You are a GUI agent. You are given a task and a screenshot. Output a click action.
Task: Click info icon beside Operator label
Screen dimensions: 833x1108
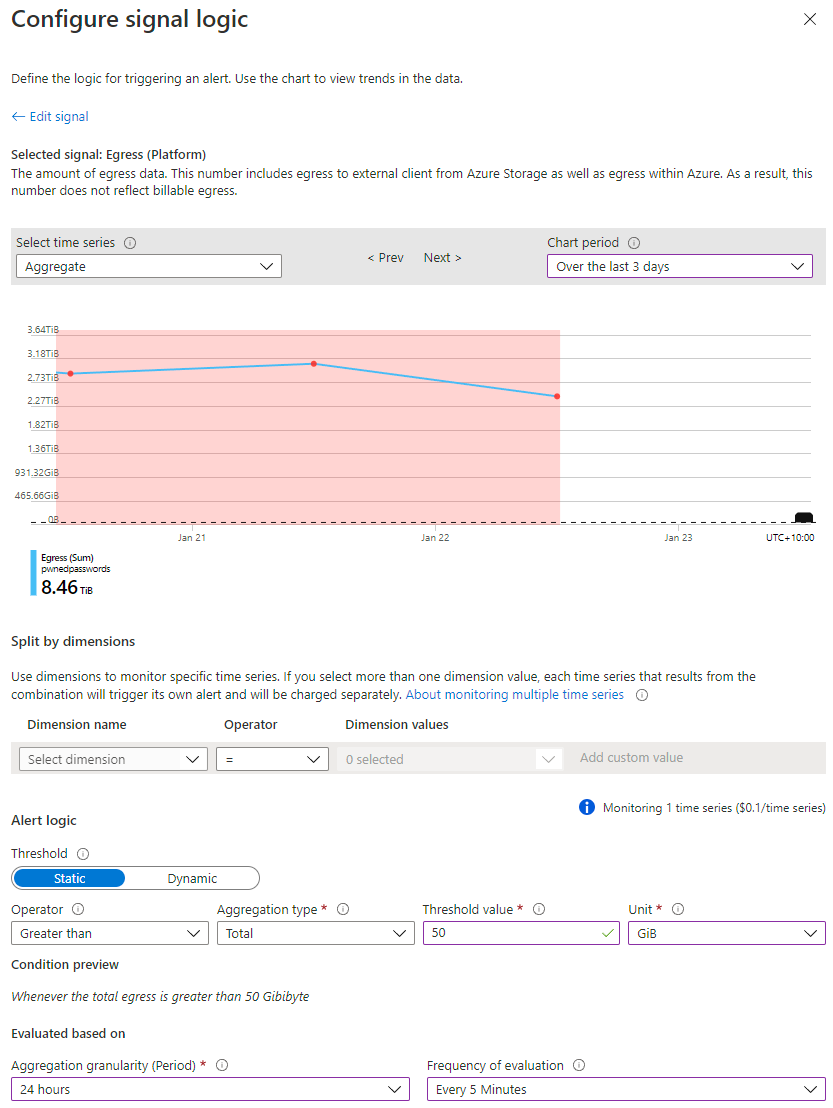tap(78, 909)
